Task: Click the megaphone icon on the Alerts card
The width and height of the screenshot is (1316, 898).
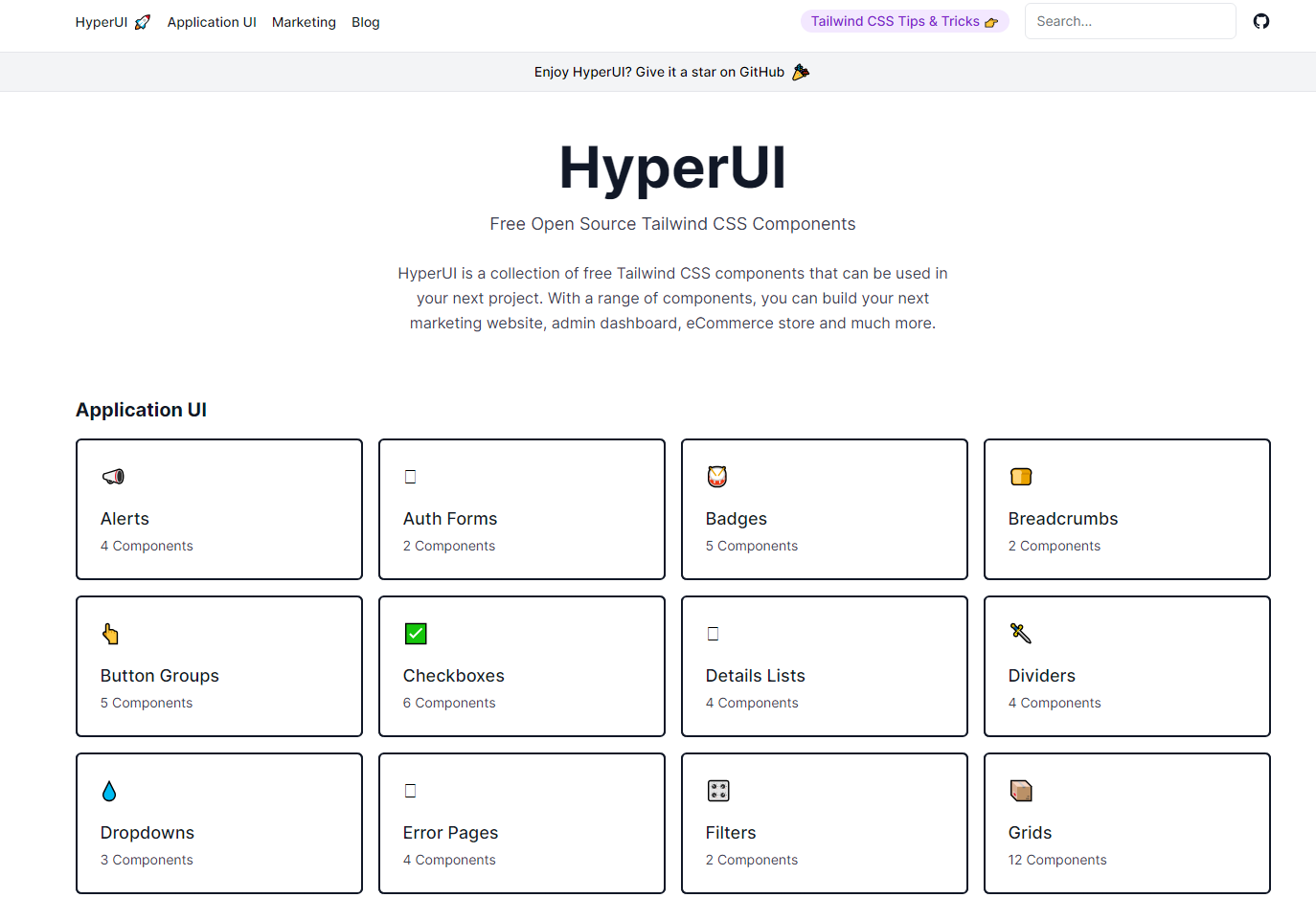Action: [113, 476]
